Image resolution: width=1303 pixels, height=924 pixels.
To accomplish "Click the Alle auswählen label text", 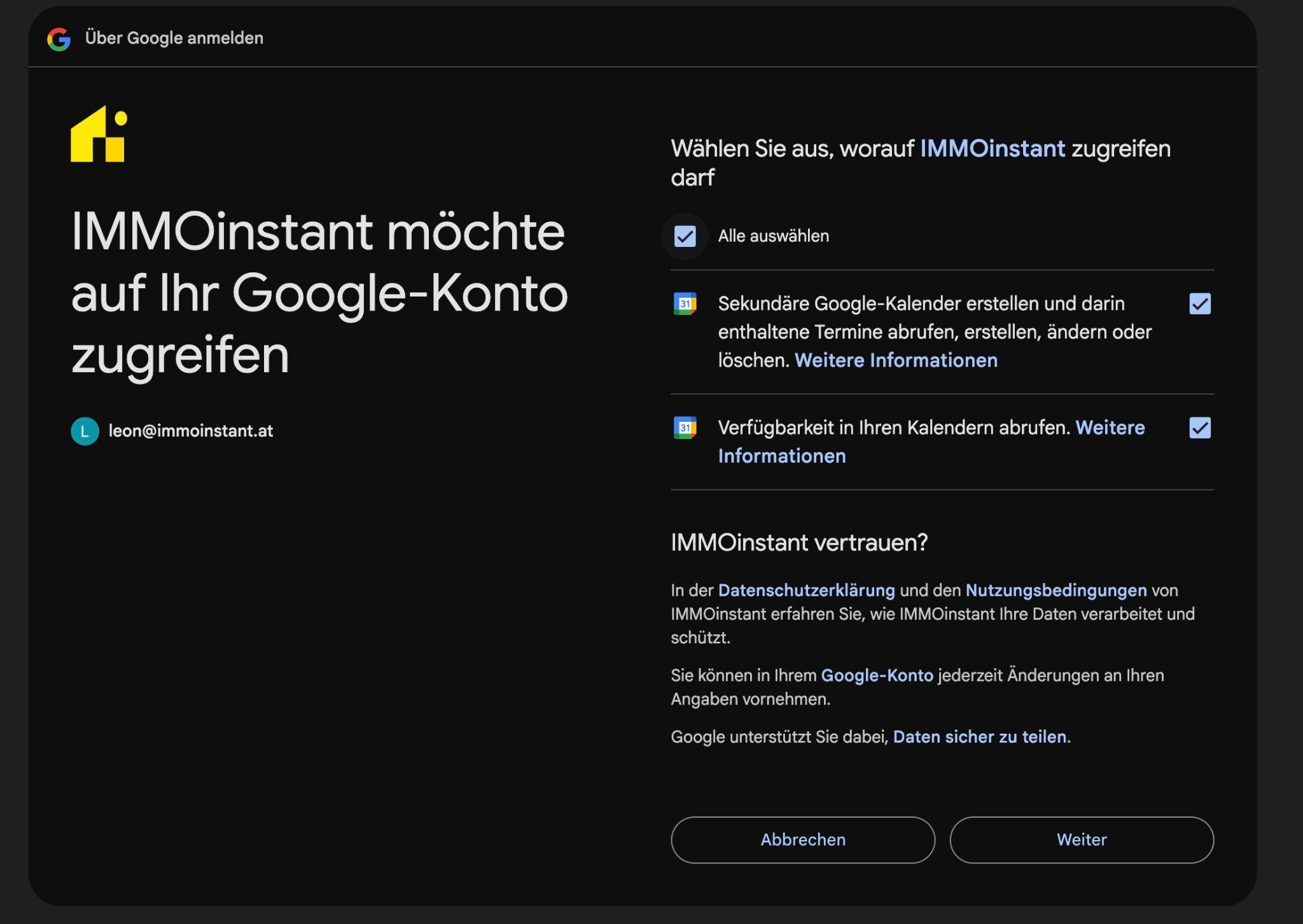I will pyautogui.click(x=773, y=236).
